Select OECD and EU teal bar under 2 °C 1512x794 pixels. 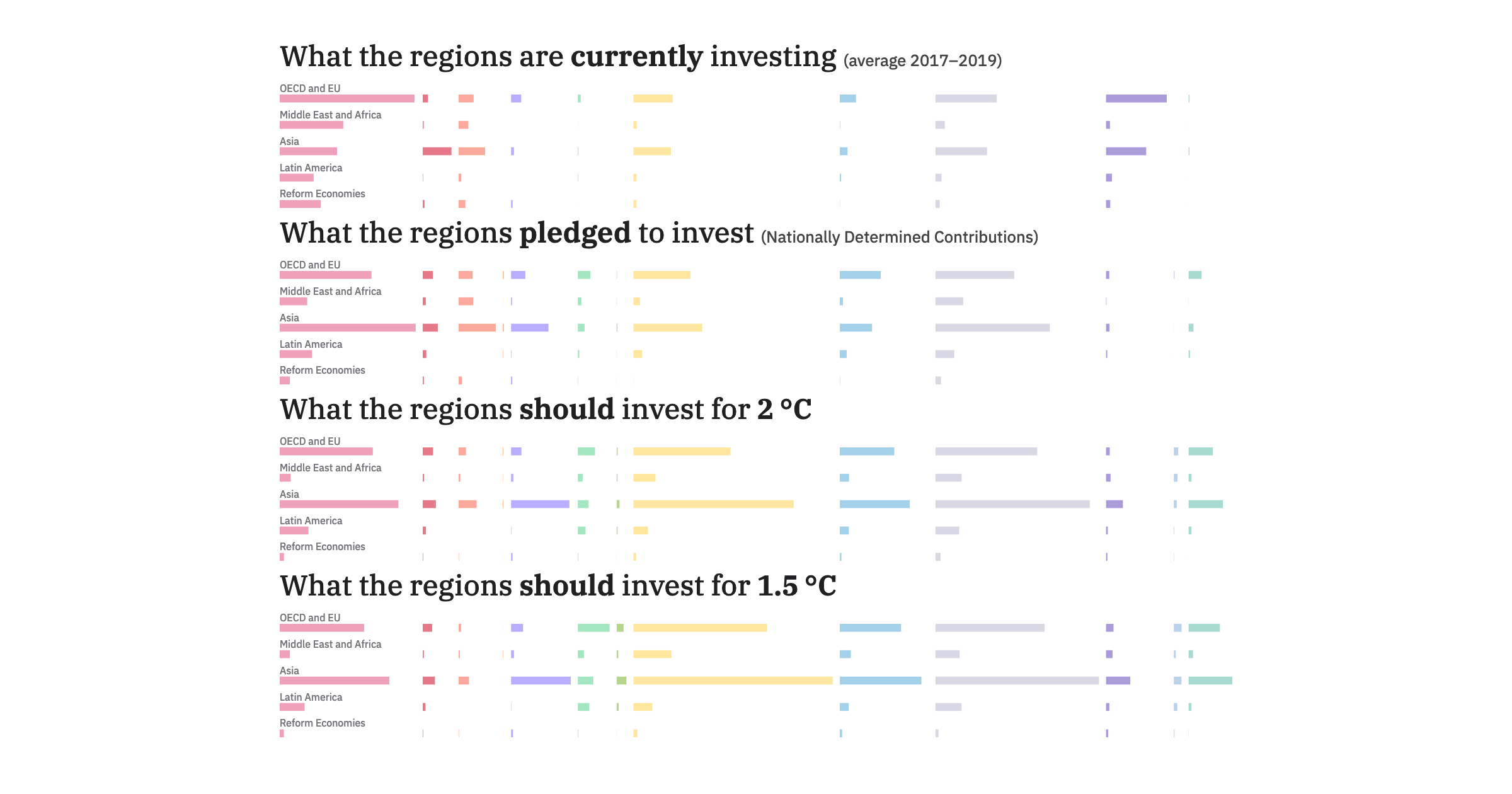(1201, 451)
